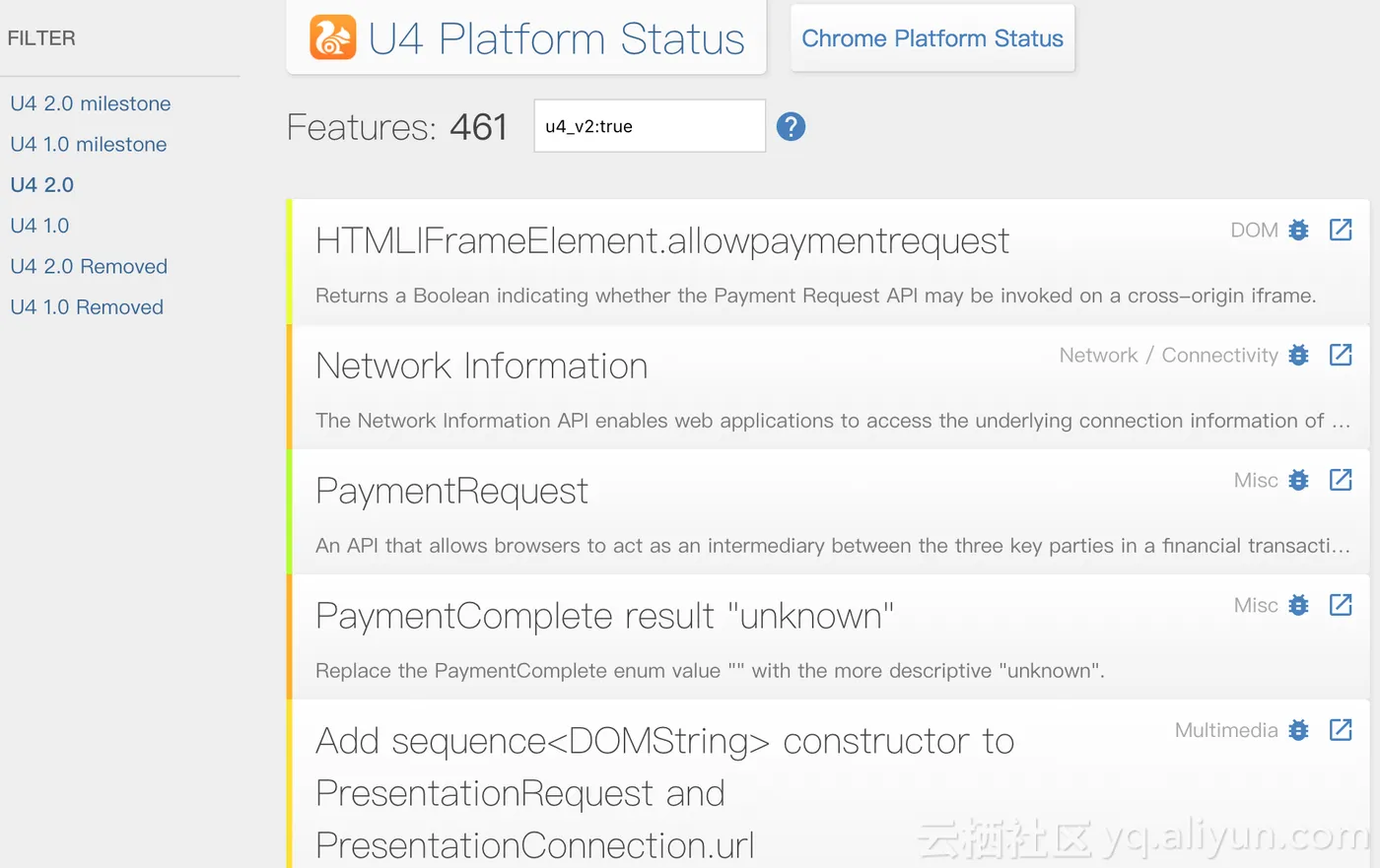Filter by U4 1.0 milestone
This screenshot has height=868, width=1380.
click(x=89, y=144)
